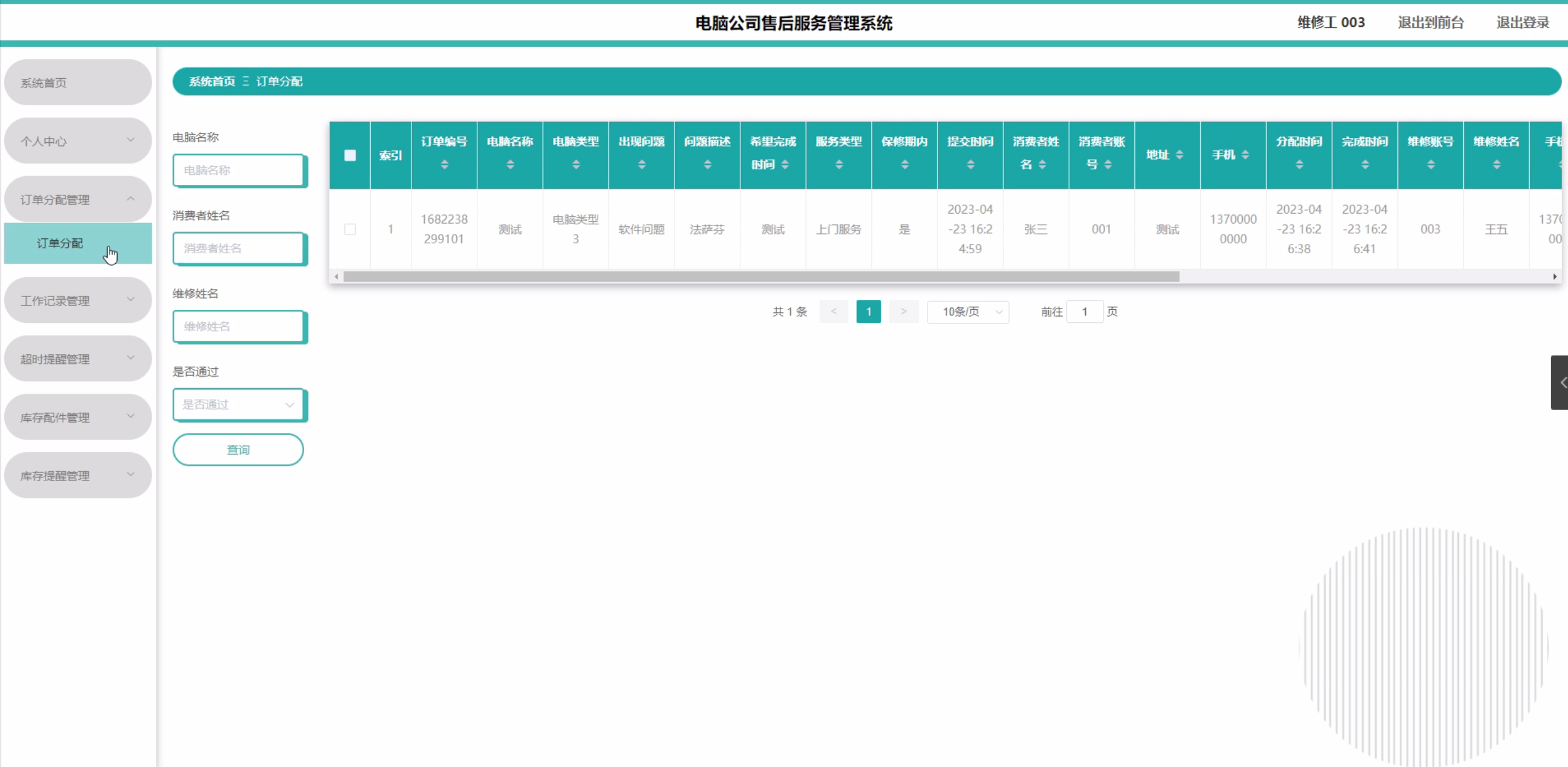The width and height of the screenshot is (1568, 767).
Task: Expand 工作记录管理 sidebar menu
Action: tap(78, 301)
